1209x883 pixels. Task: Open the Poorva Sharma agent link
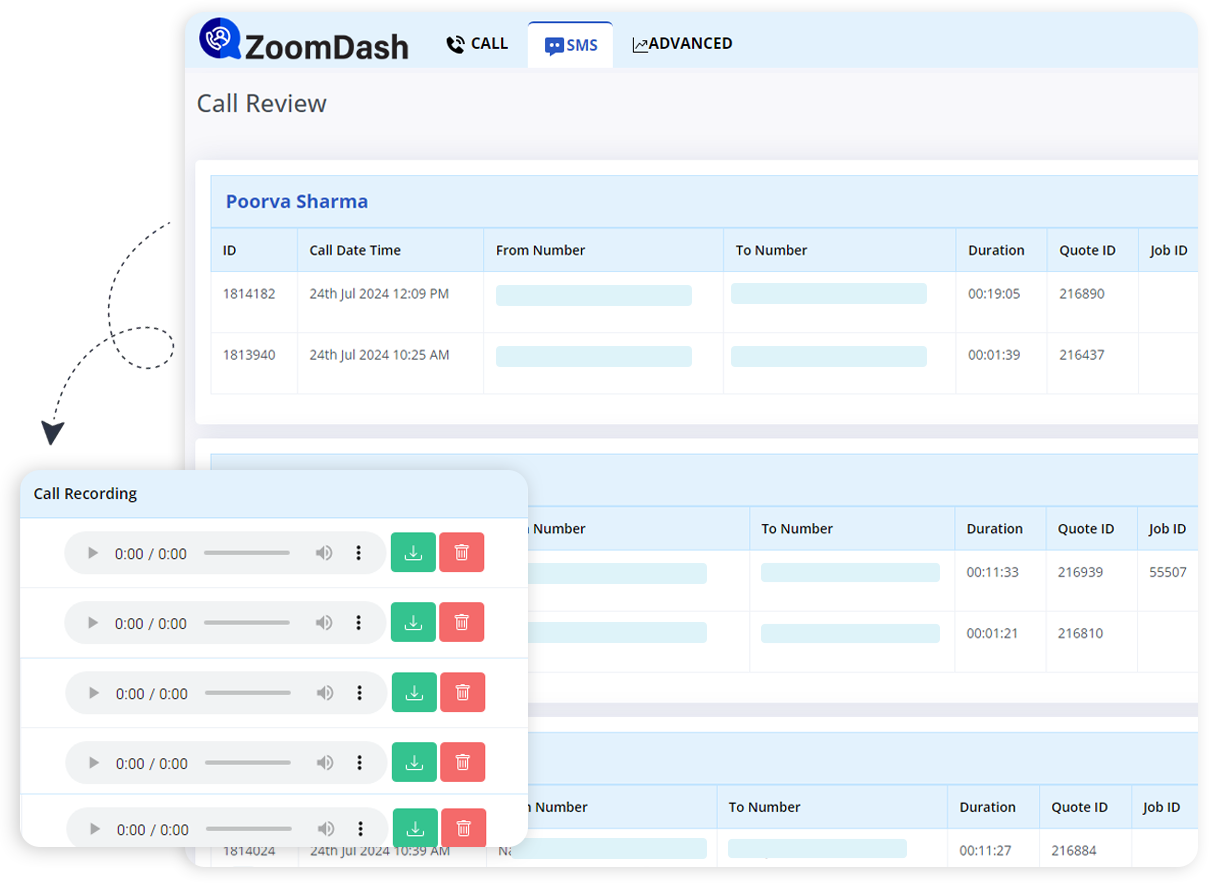[x=297, y=201]
